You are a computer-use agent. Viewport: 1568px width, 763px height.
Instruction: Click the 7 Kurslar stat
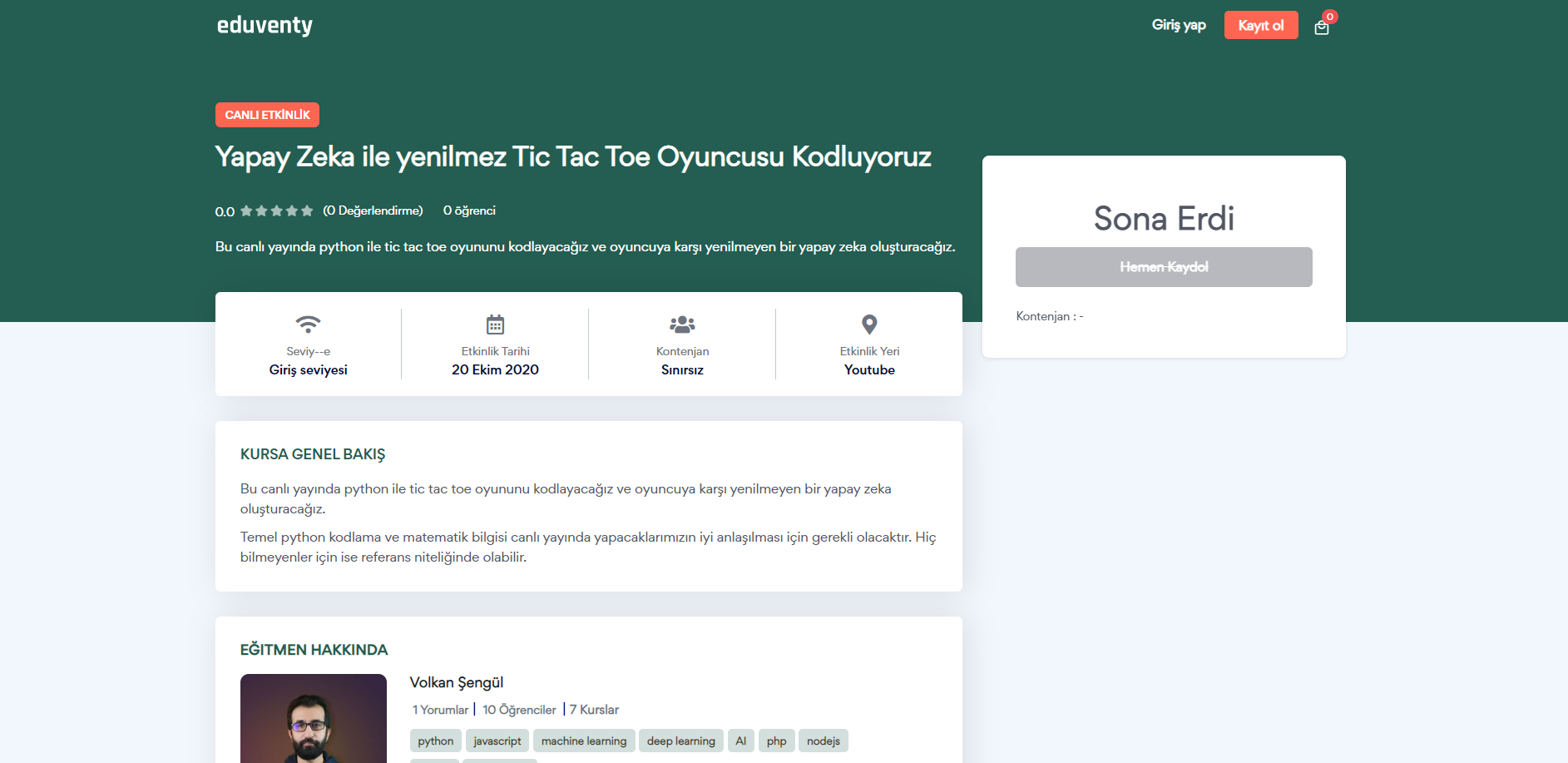[594, 710]
